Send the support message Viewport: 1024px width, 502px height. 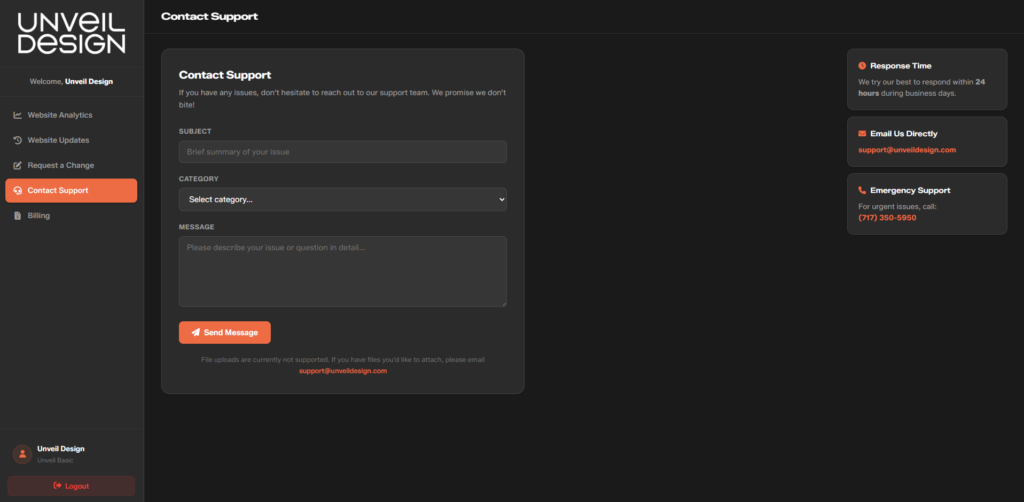coord(225,332)
